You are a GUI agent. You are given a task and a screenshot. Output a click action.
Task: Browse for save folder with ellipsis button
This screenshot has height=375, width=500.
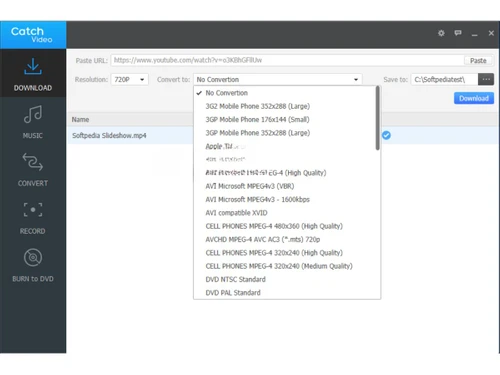click(486, 79)
